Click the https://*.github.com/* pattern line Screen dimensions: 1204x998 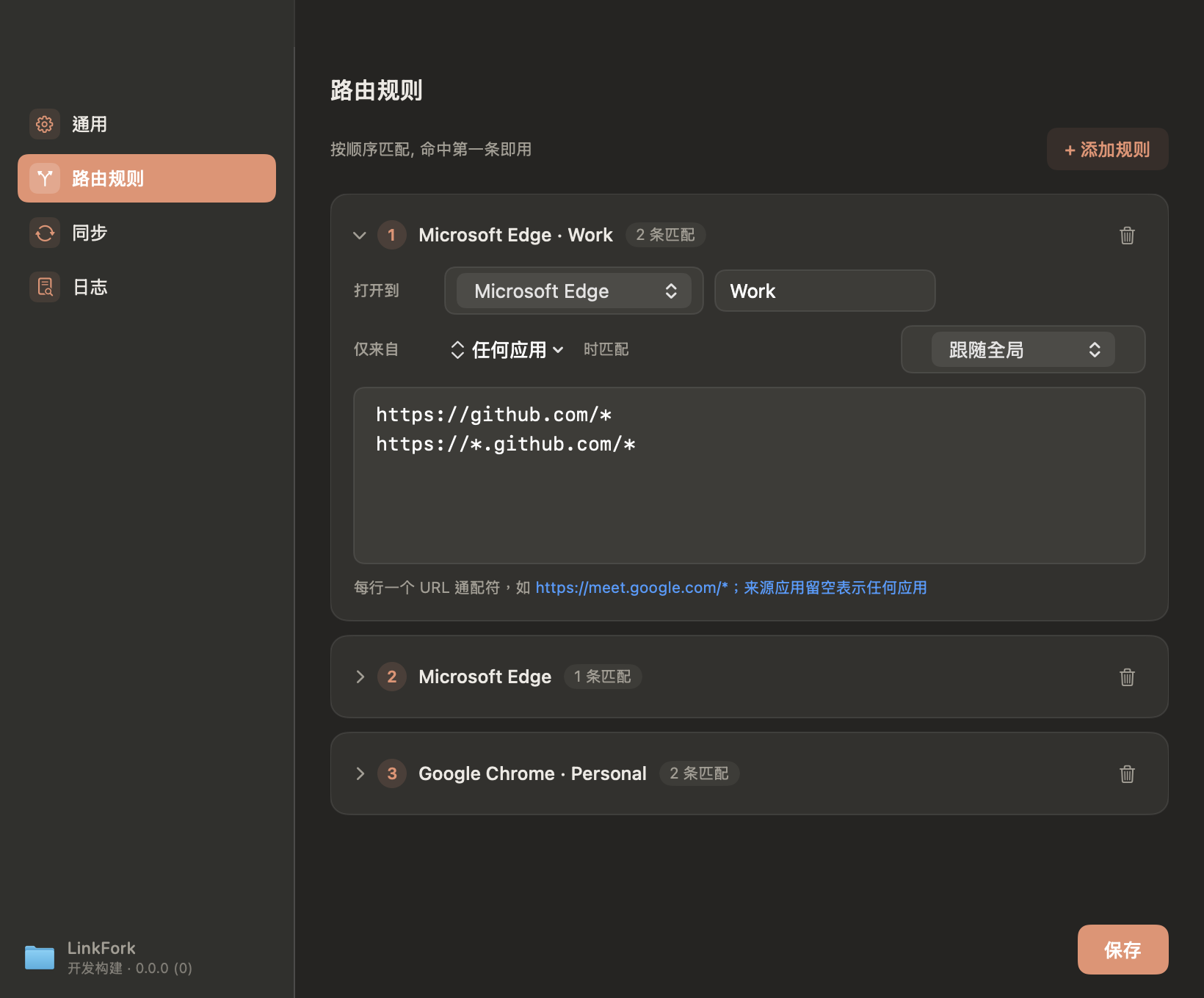[x=505, y=444]
